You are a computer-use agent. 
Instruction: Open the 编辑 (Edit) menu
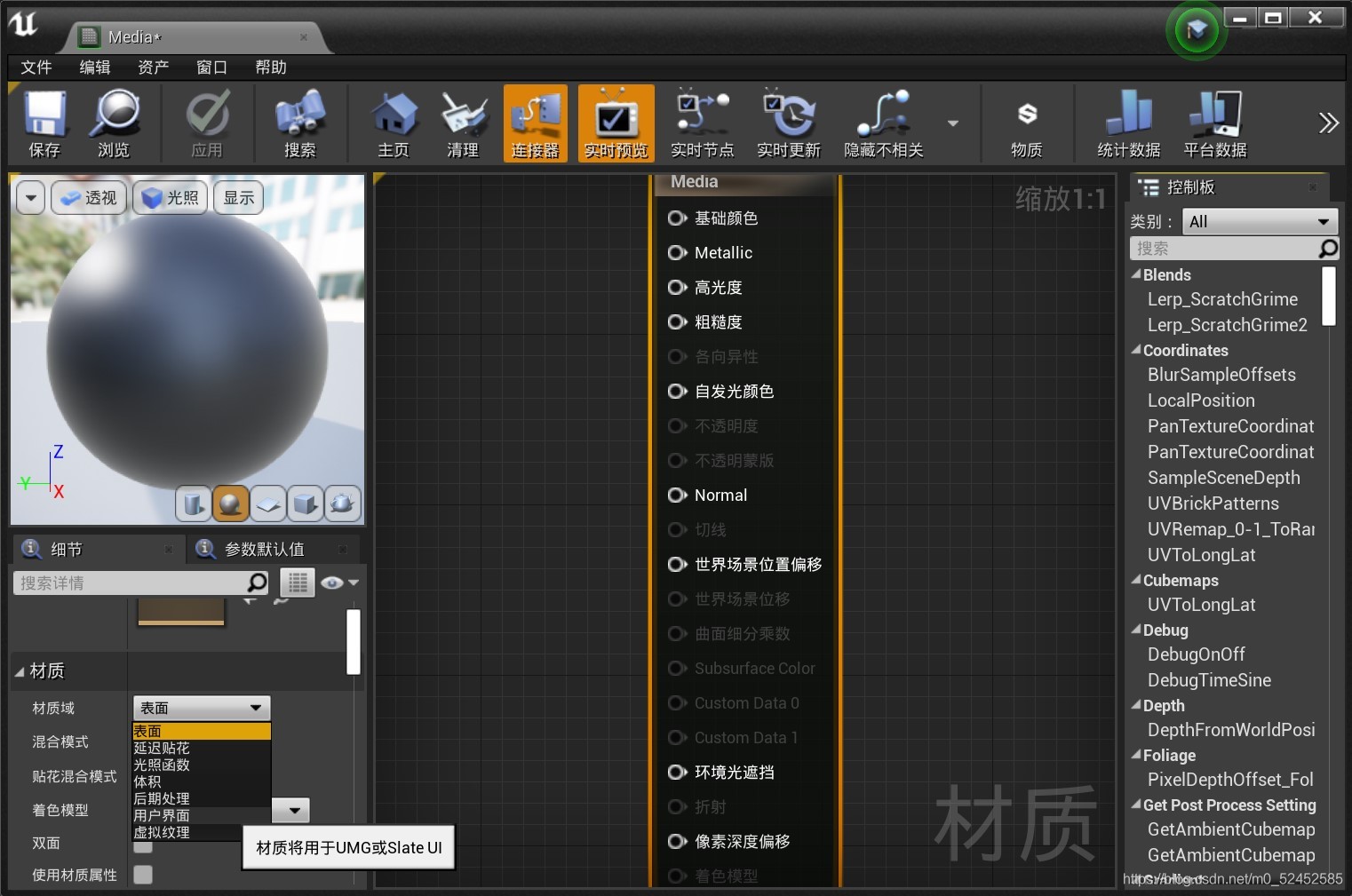[x=95, y=67]
